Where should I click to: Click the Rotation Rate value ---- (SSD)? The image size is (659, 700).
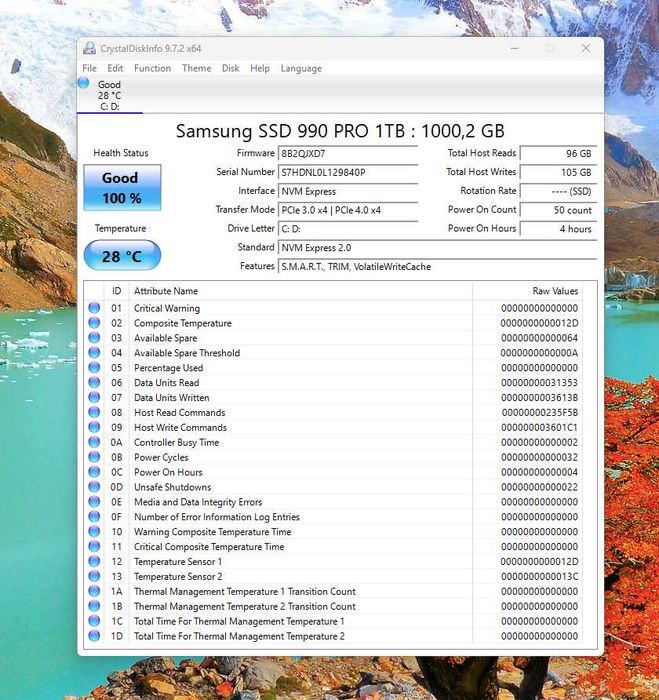click(559, 191)
